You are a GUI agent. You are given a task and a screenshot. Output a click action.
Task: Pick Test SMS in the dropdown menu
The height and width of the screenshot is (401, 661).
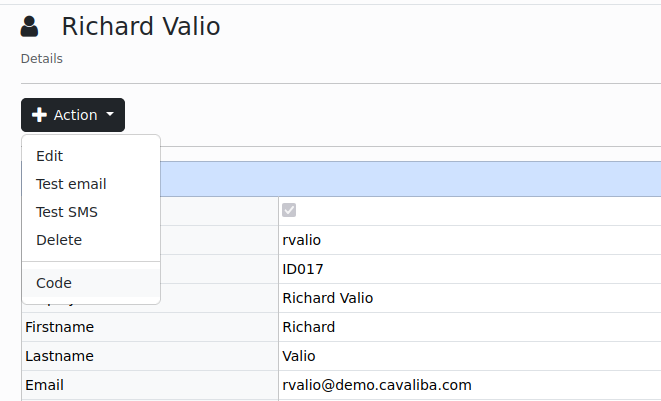(67, 212)
